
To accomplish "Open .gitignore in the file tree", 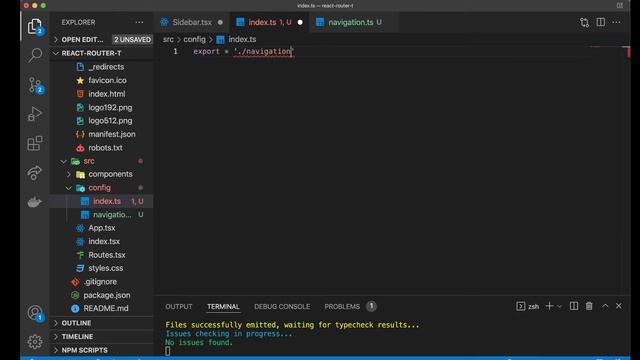I will coord(100,282).
